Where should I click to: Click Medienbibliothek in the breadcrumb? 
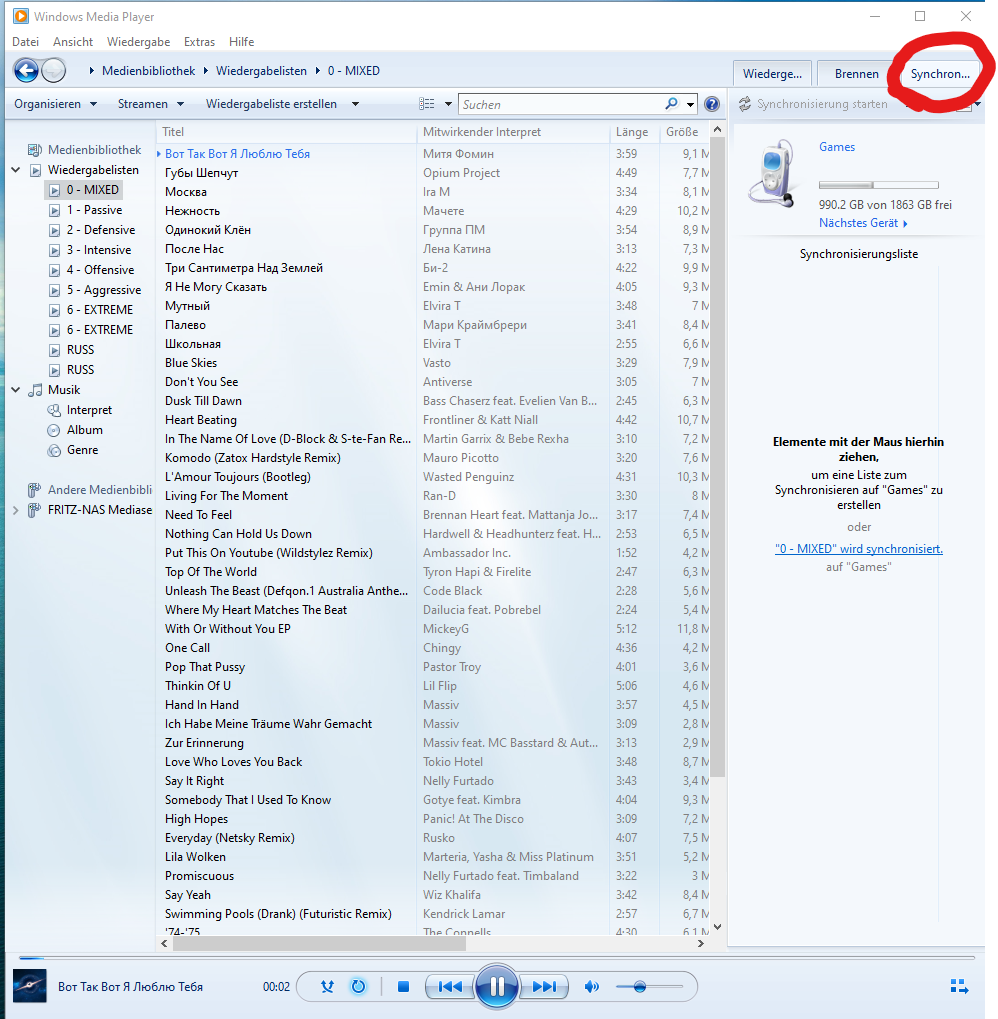[x=148, y=71]
